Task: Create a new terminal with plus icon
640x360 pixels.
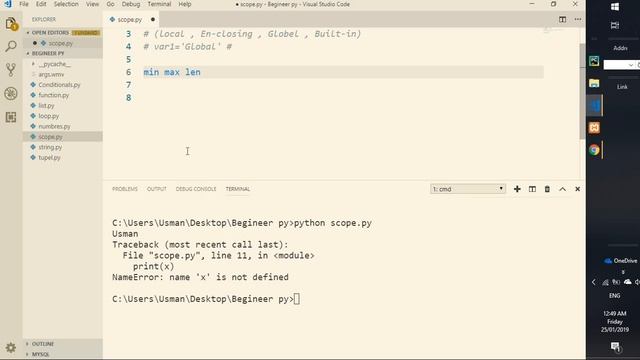Action: [517, 189]
